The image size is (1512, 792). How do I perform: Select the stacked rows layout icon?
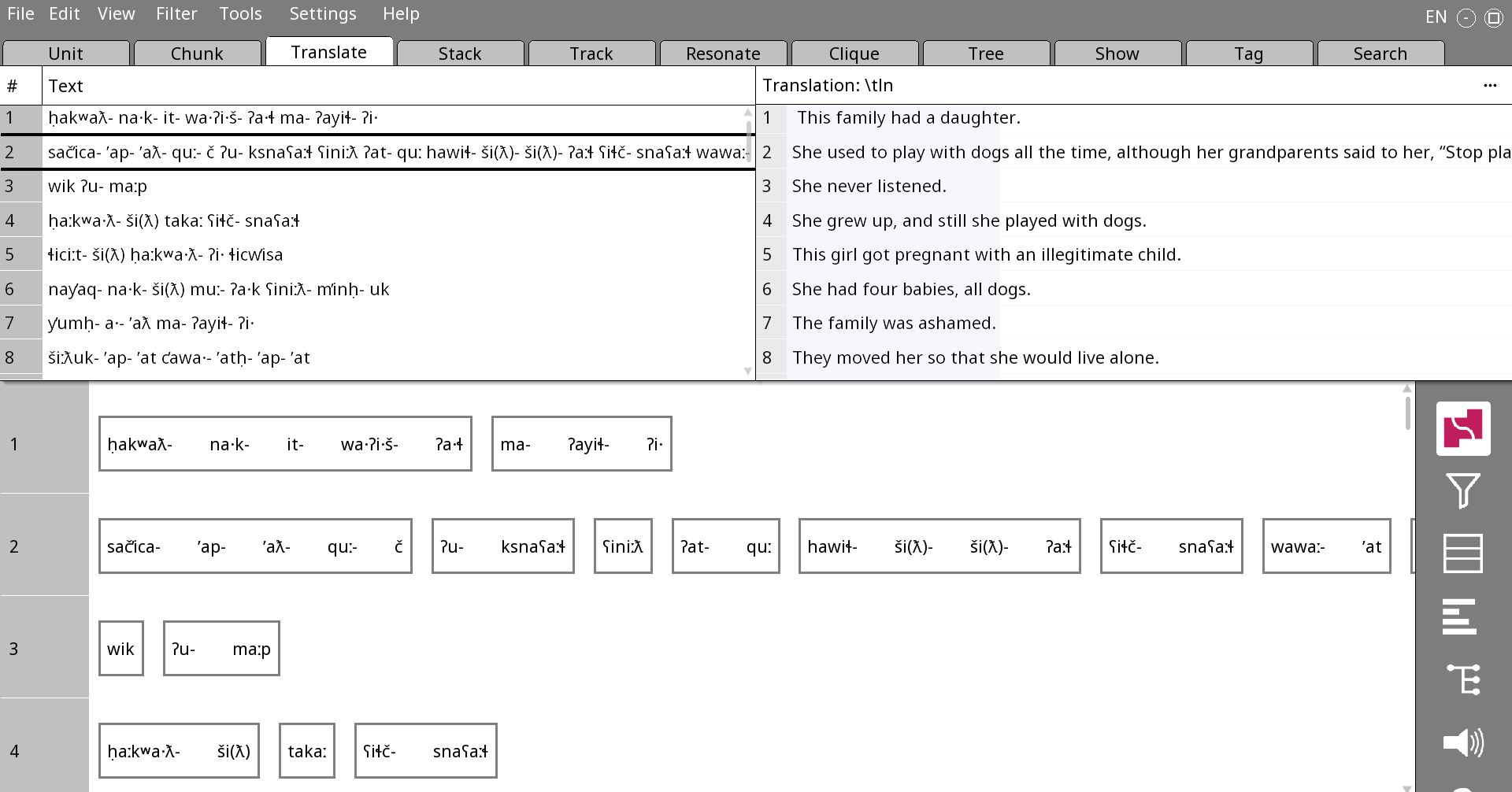1463,553
